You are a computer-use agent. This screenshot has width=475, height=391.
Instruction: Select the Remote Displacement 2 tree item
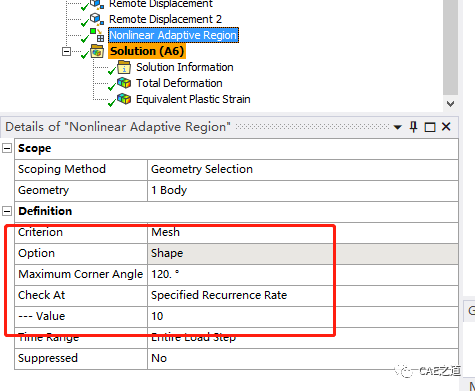click(165, 19)
